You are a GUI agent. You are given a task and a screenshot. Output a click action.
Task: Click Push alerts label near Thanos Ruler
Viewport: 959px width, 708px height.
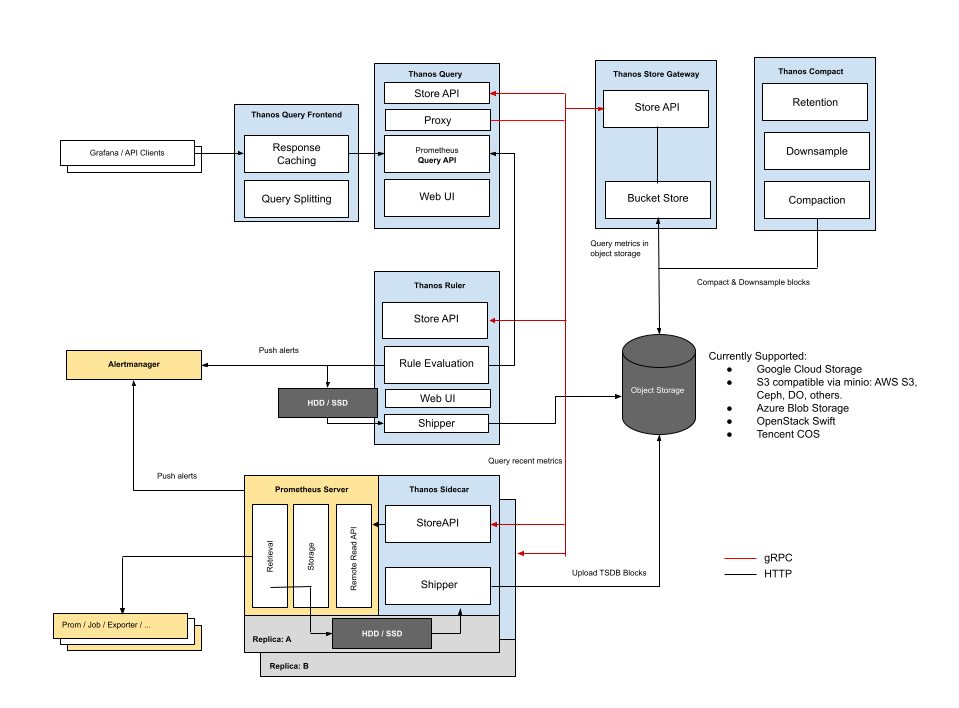tap(278, 350)
